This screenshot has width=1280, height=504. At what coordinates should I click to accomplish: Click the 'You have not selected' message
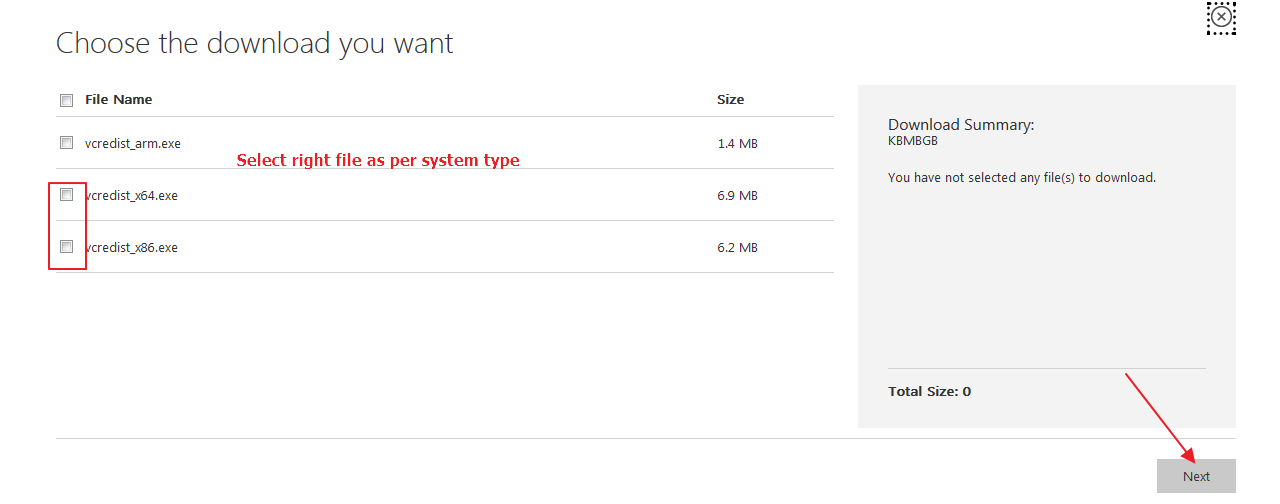[1021, 178]
